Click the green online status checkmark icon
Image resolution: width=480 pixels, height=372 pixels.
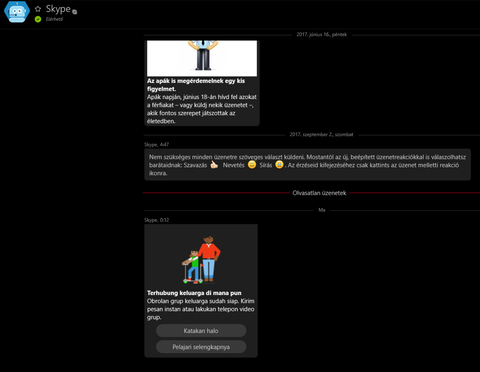pos(38,19)
